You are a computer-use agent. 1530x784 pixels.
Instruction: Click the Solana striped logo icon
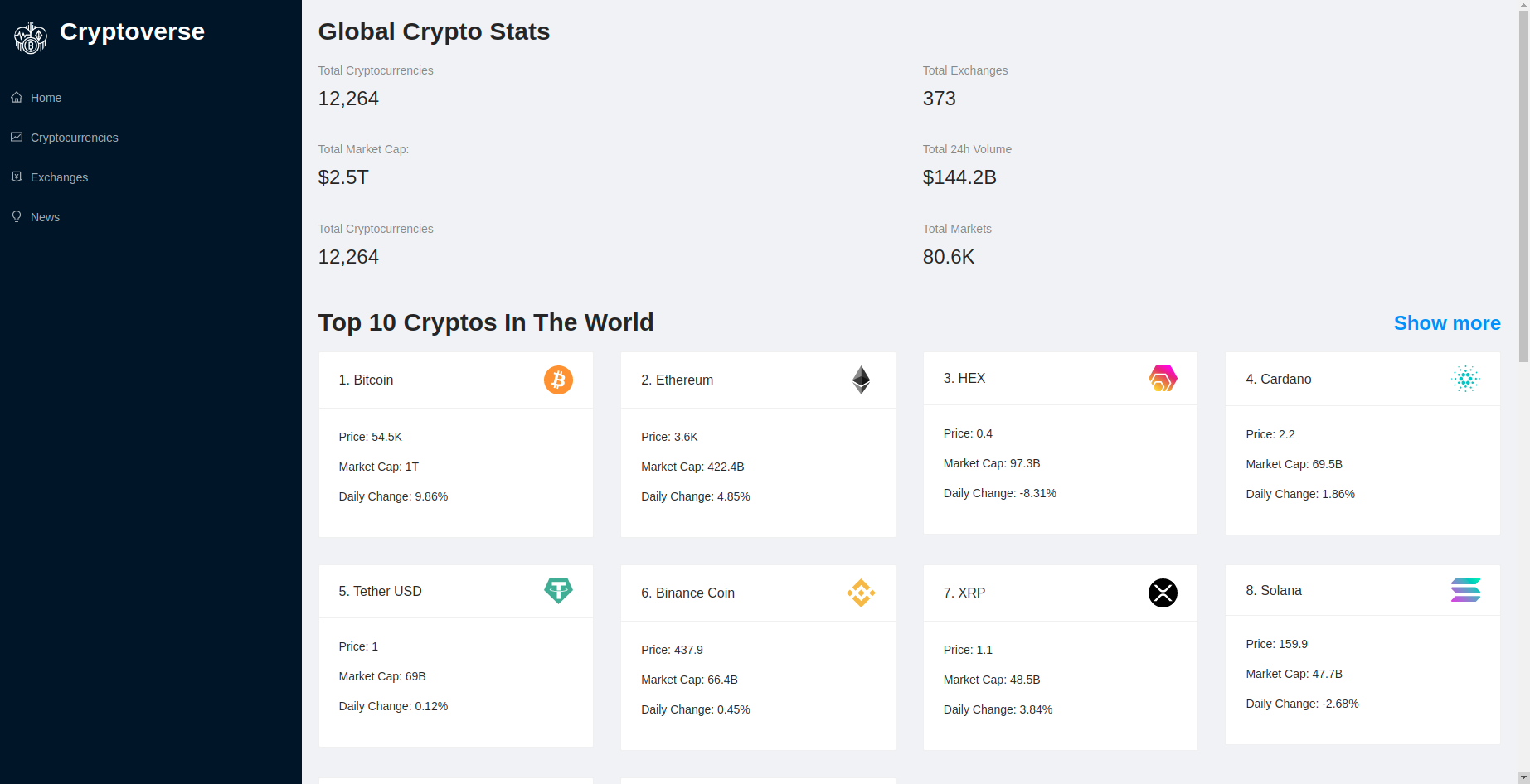(1465, 590)
